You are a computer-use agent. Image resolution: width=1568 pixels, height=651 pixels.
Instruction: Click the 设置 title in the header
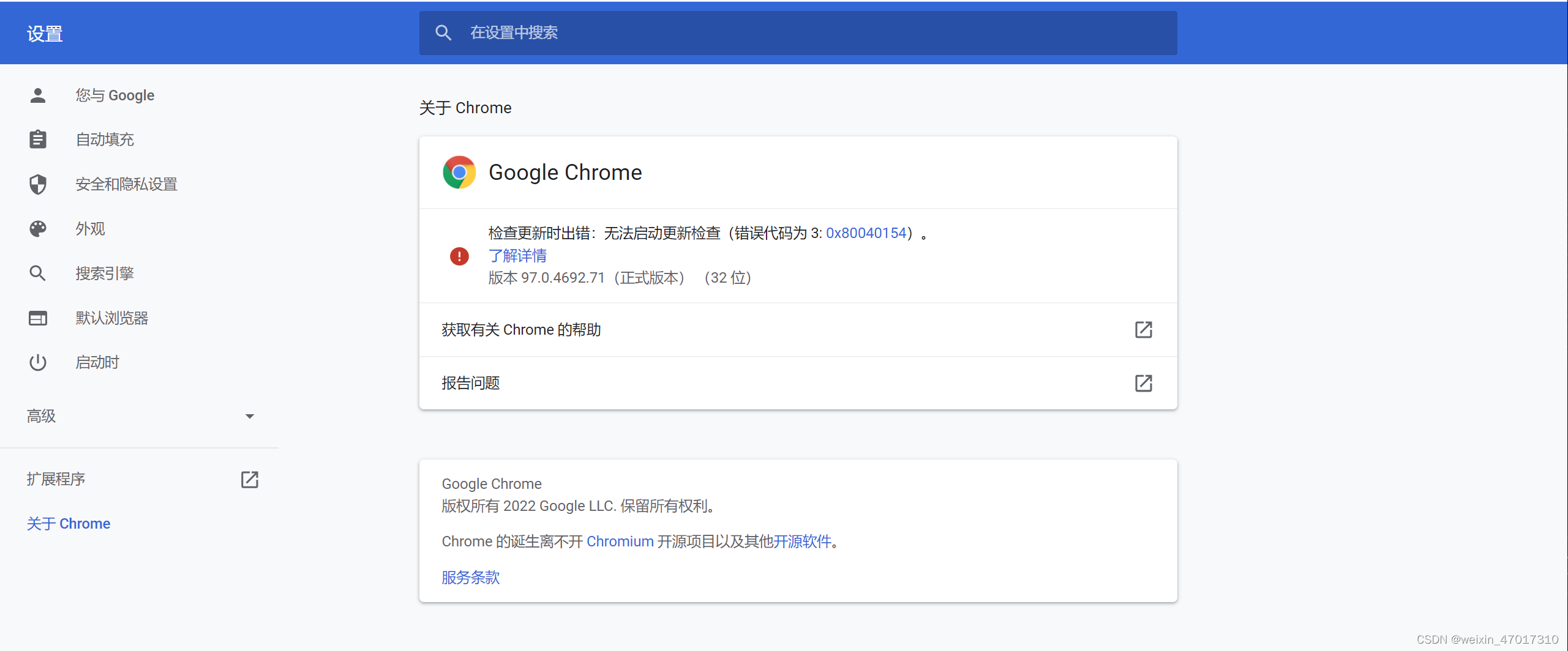click(x=45, y=34)
